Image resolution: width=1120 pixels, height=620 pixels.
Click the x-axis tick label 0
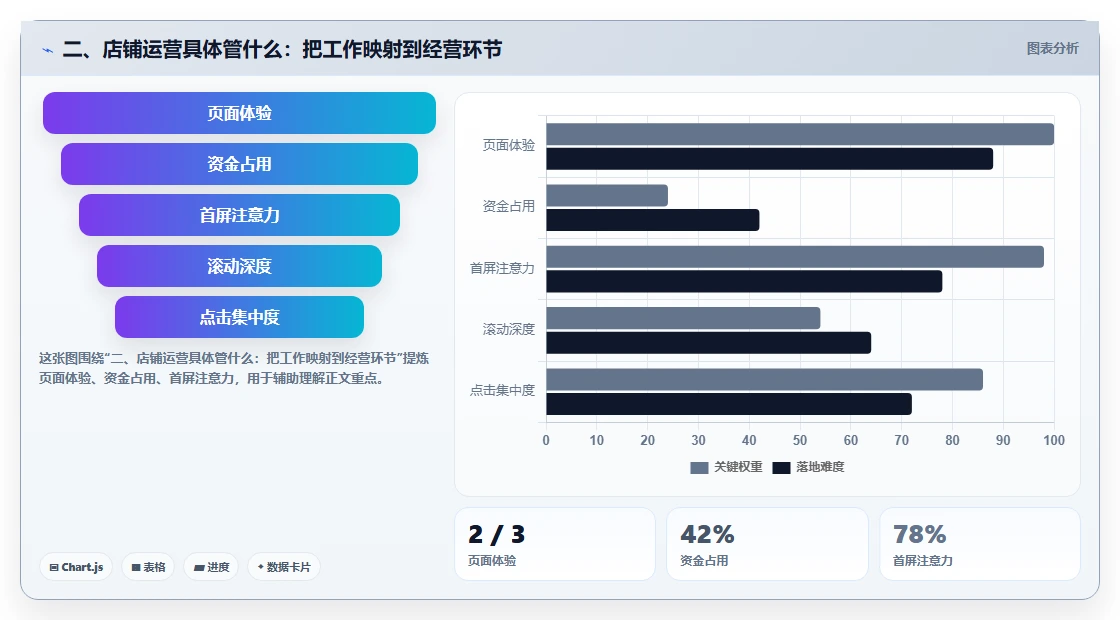[546, 441]
